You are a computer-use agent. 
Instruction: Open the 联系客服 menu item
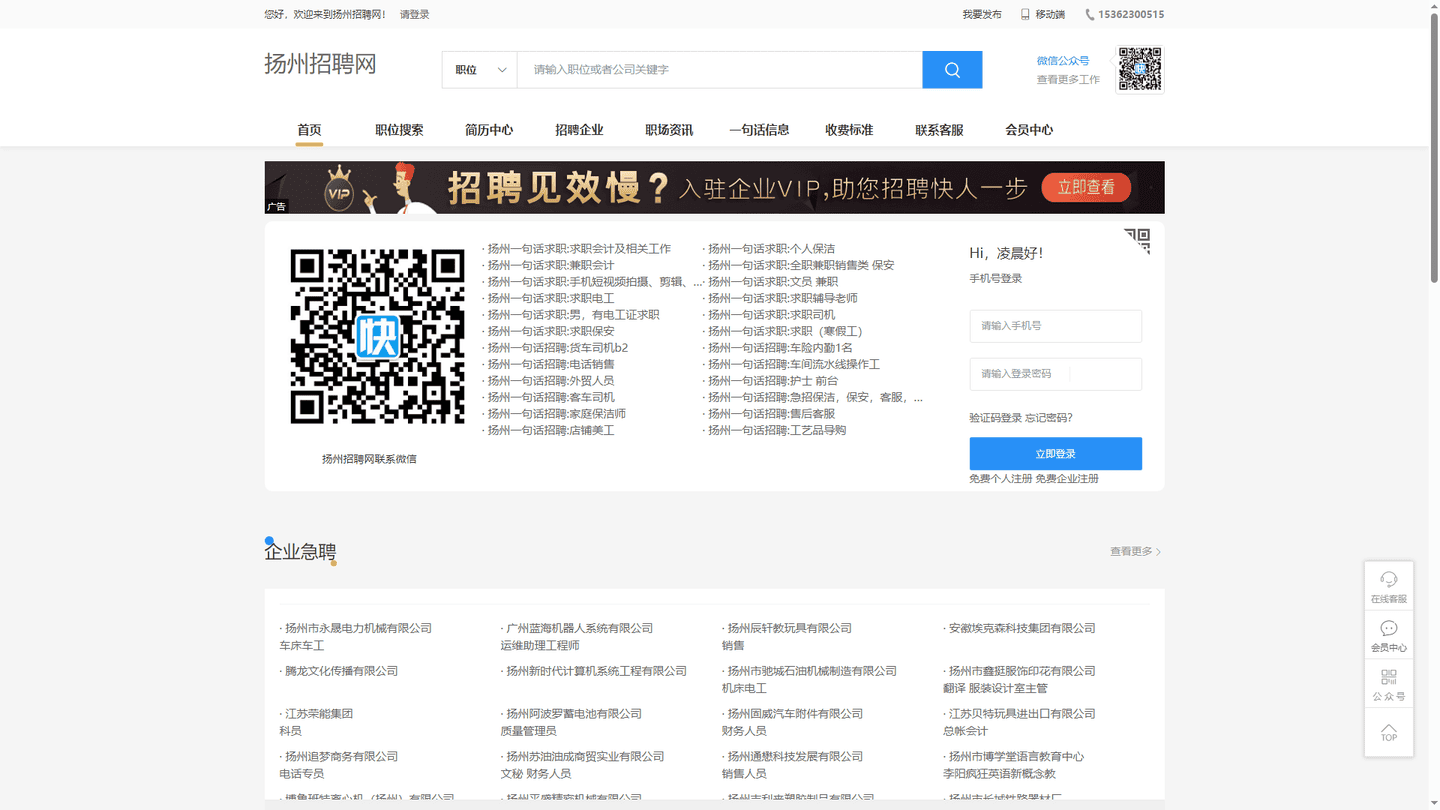click(x=939, y=130)
